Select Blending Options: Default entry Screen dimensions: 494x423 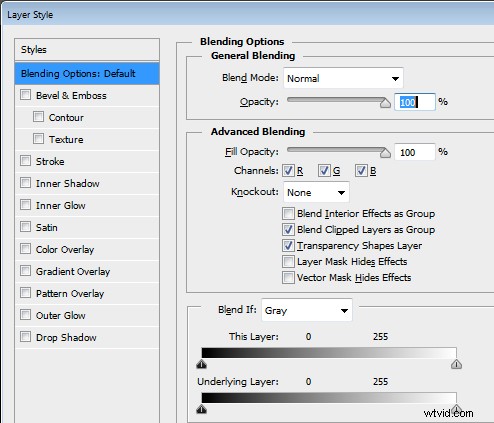tap(87, 73)
